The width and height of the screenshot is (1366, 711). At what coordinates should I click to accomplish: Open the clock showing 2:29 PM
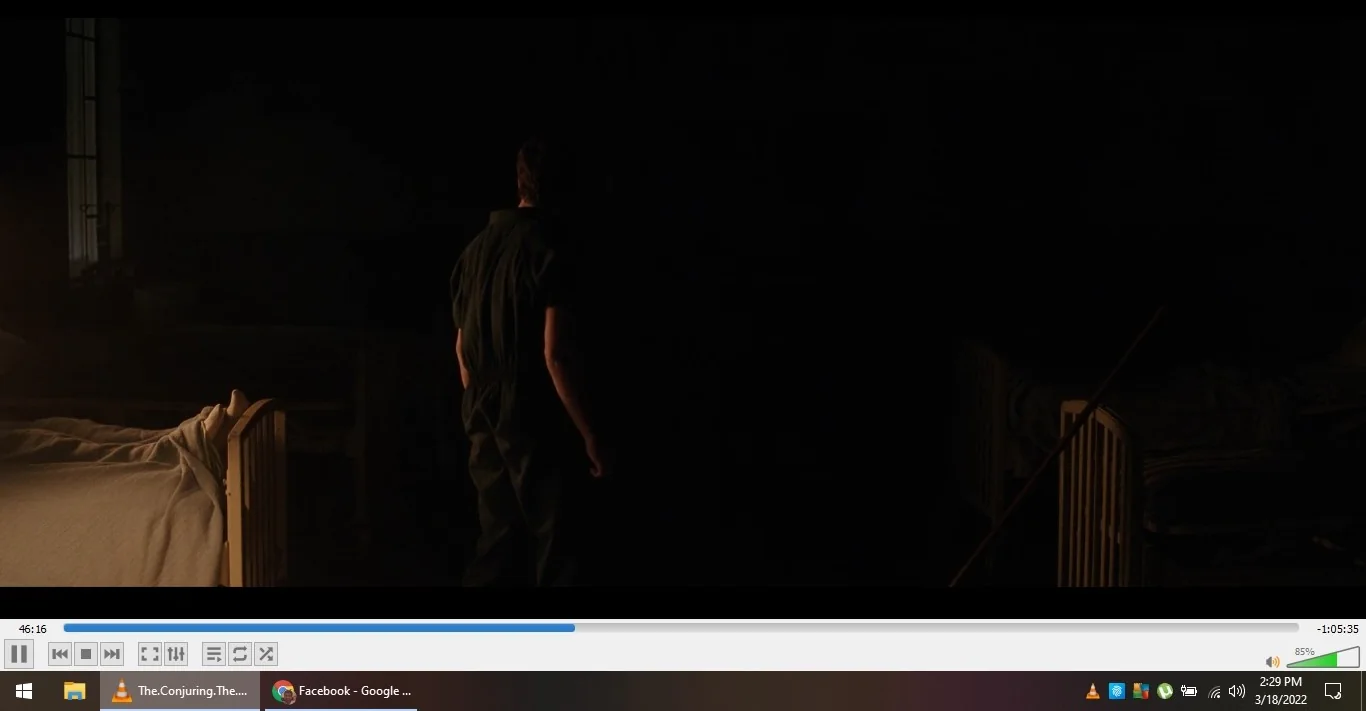click(1281, 691)
